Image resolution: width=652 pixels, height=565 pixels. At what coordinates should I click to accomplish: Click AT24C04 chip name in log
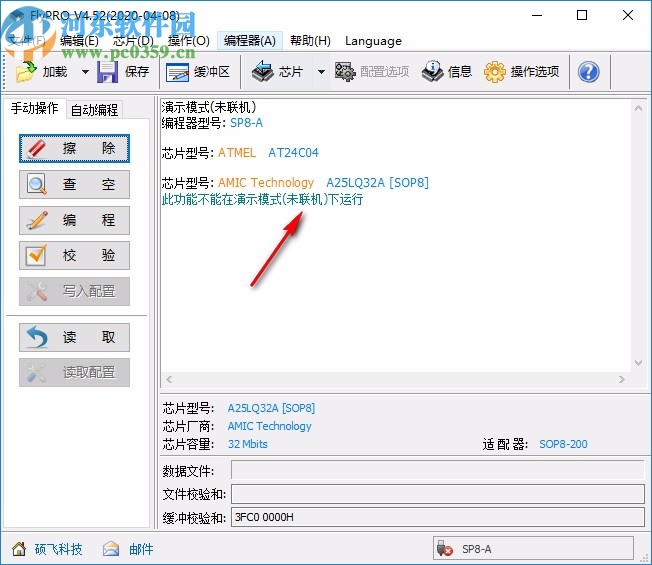coord(293,153)
